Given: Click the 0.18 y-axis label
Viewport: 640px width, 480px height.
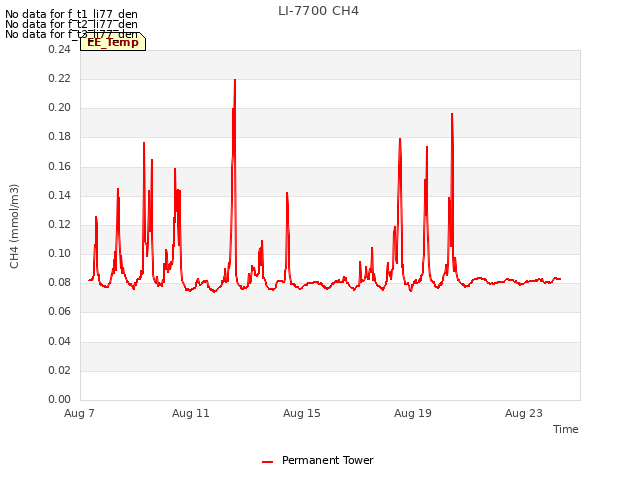Looking at the screenshot, I should pyautogui.click(x=60, y=137).
